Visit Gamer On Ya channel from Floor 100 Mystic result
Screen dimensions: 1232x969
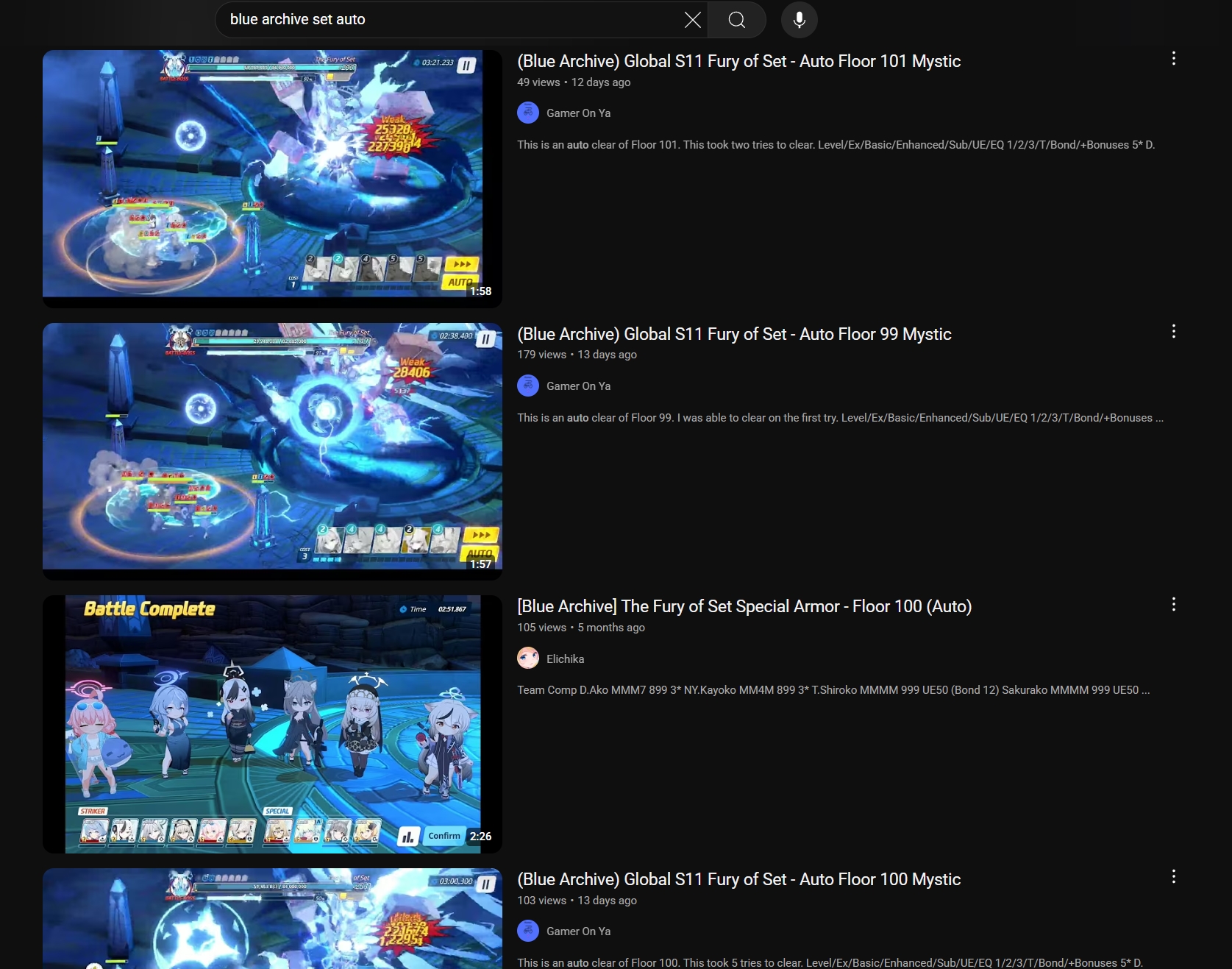pyautogui.click(x=578, y=931)
